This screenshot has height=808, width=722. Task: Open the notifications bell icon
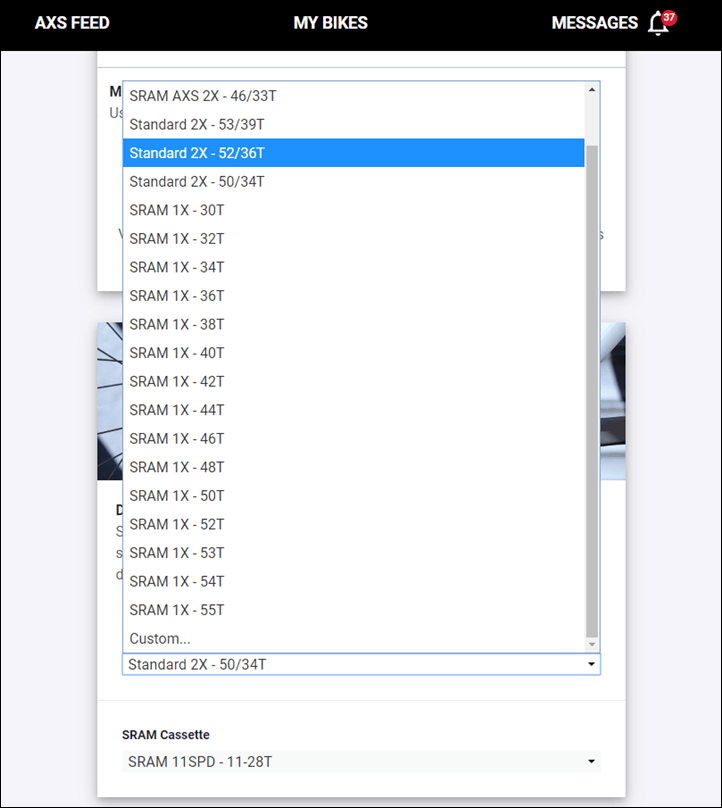click(662, 23)
